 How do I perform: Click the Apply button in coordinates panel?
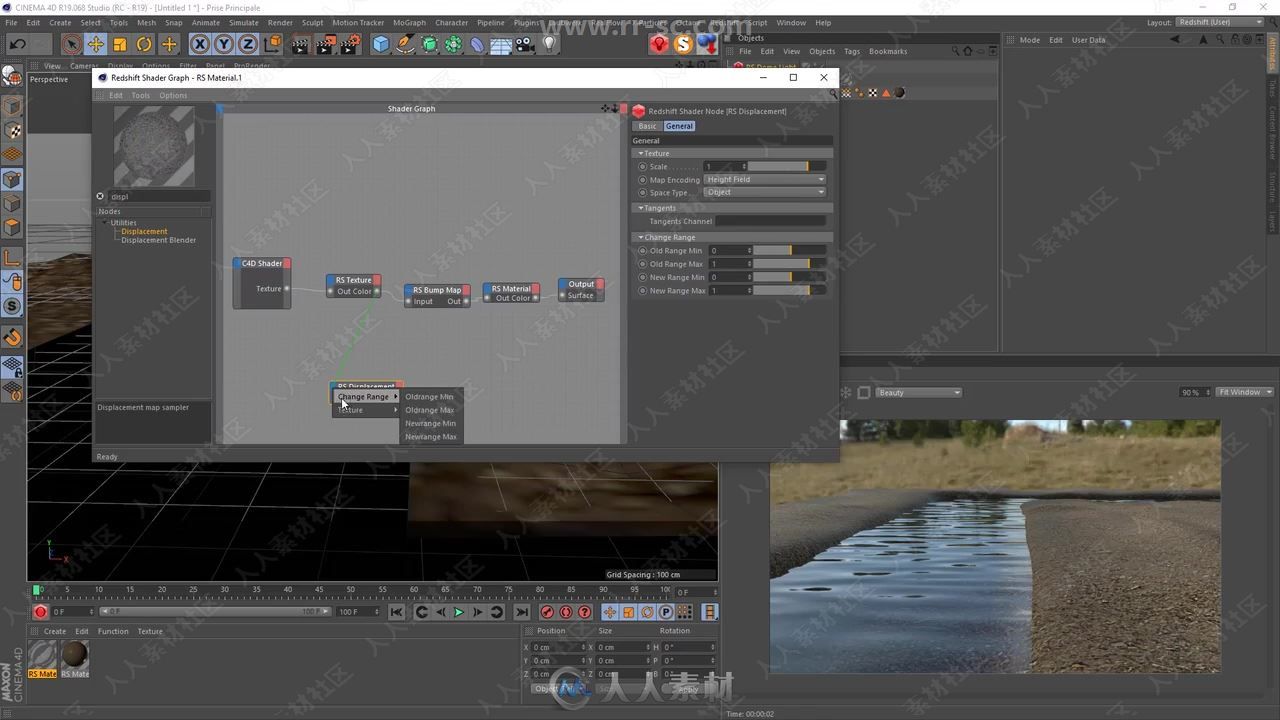click(688, 689)
